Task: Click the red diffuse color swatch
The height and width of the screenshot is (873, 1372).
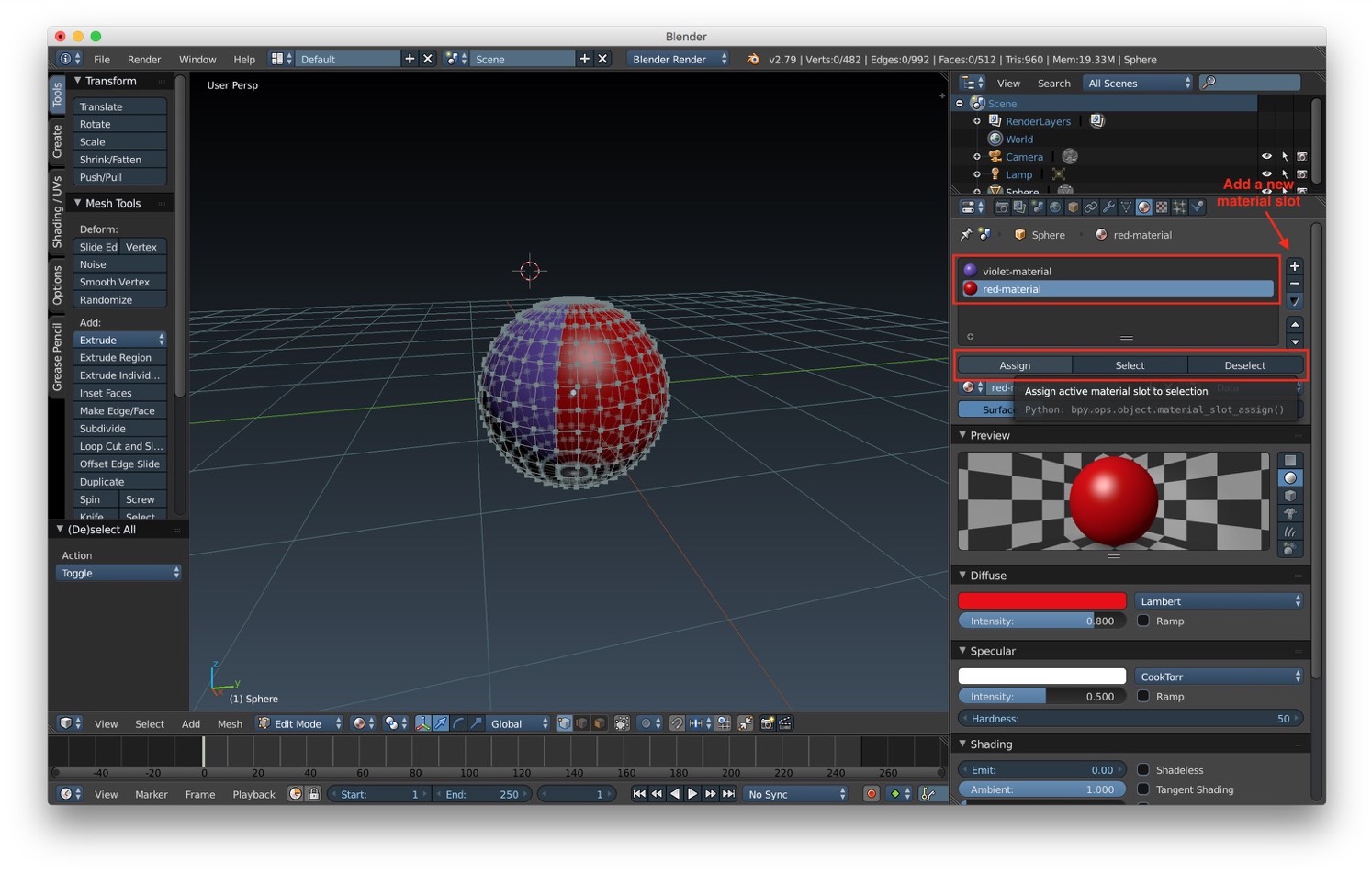Action: [1042, 601]
